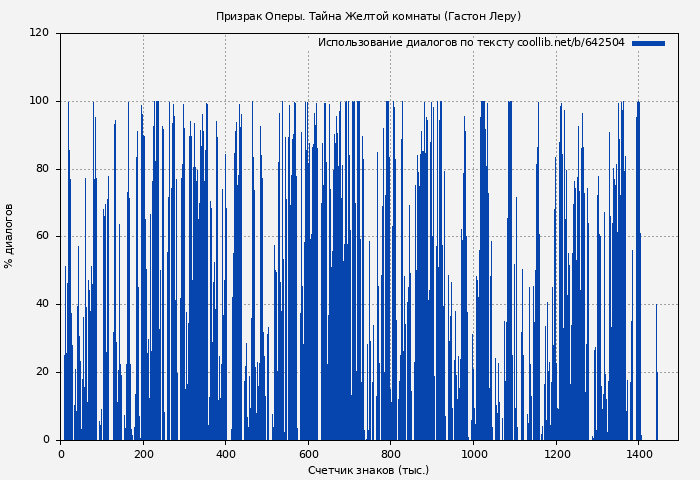700x480 pixels.
Task: Click the x-axis label 'Счетчик знаков (тыс.)'
Action: tap(368, 470)
